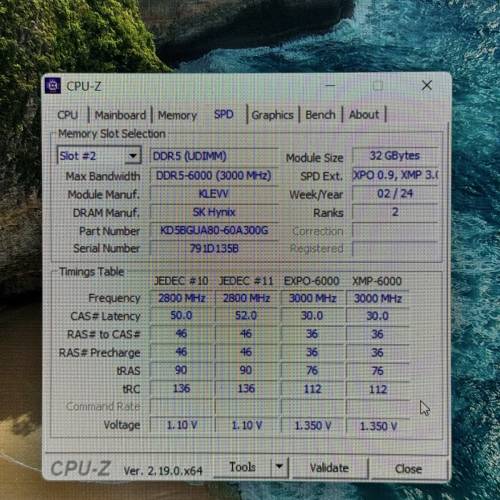Screen dimensions: 500x500
Task: Click the 32 GBytes module size value
Action: click(395, 155)
